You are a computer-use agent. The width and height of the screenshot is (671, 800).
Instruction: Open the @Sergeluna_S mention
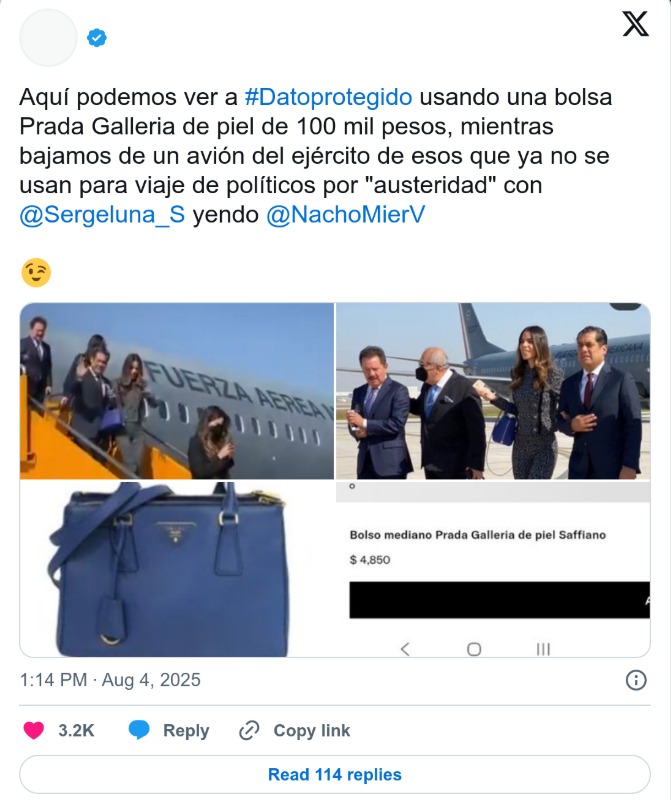click(x=102, y=214)
